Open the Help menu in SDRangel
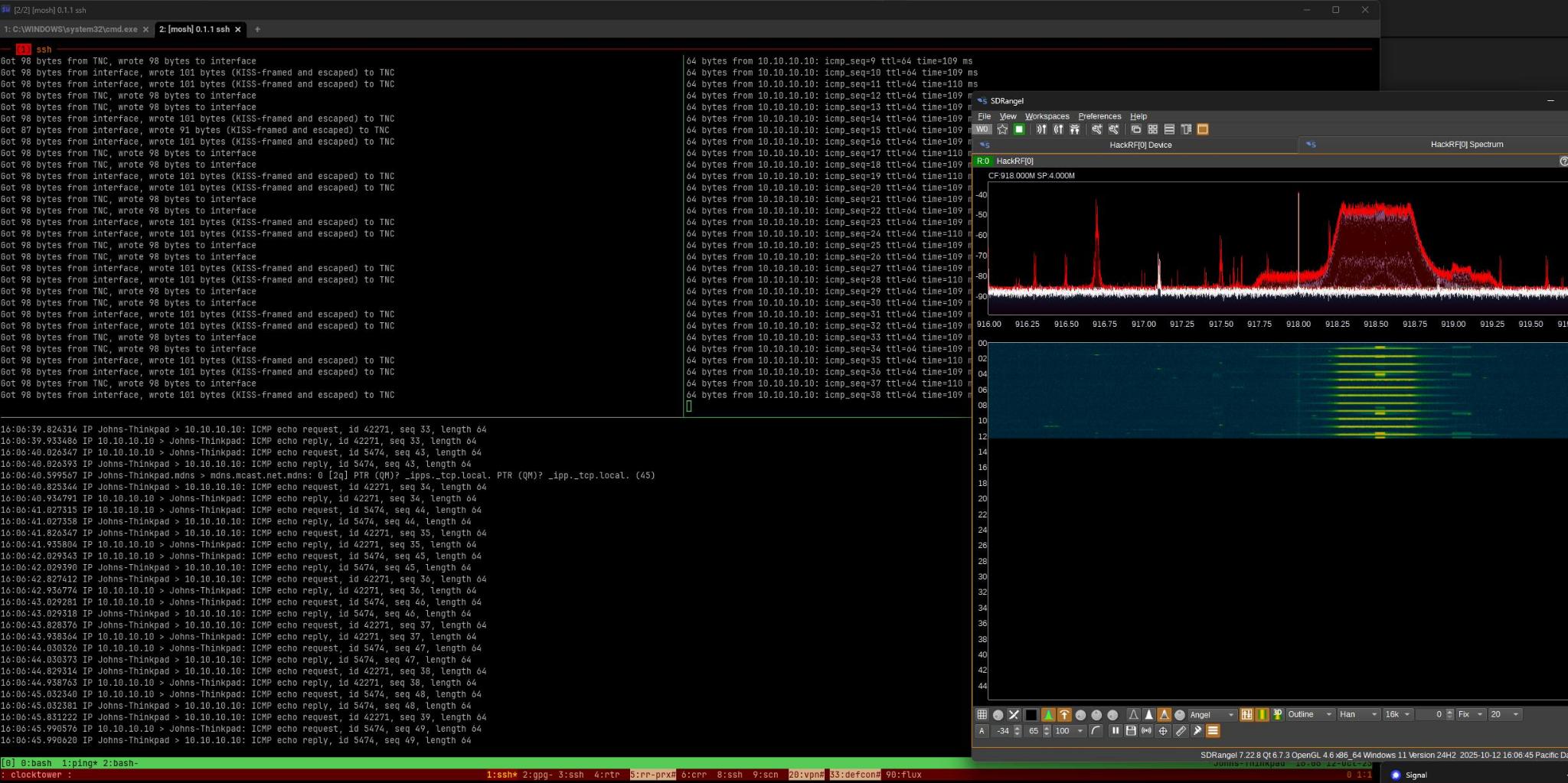This screenshot has height=783, width=1568. (1138, 116)
